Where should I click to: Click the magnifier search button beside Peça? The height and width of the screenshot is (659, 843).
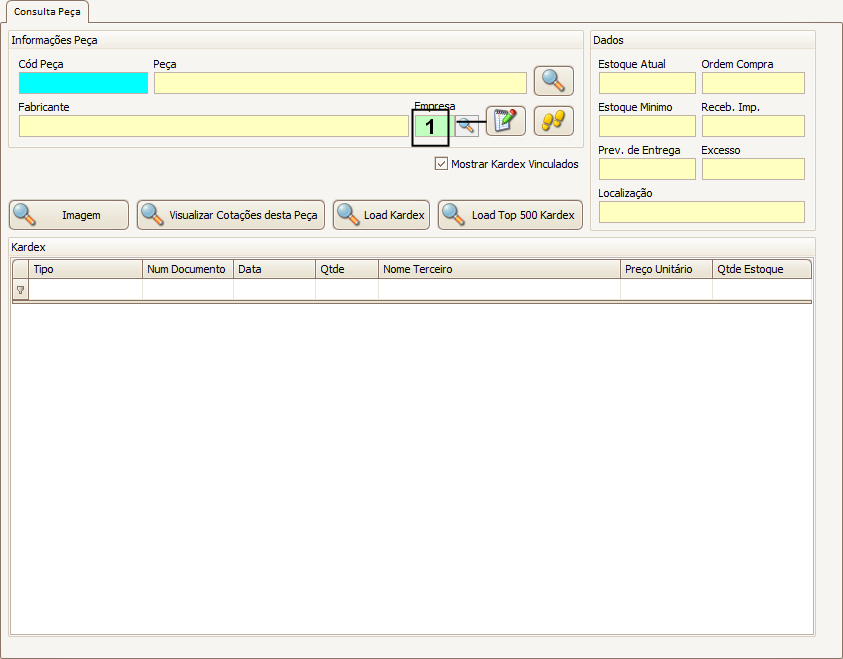point(553,81)
